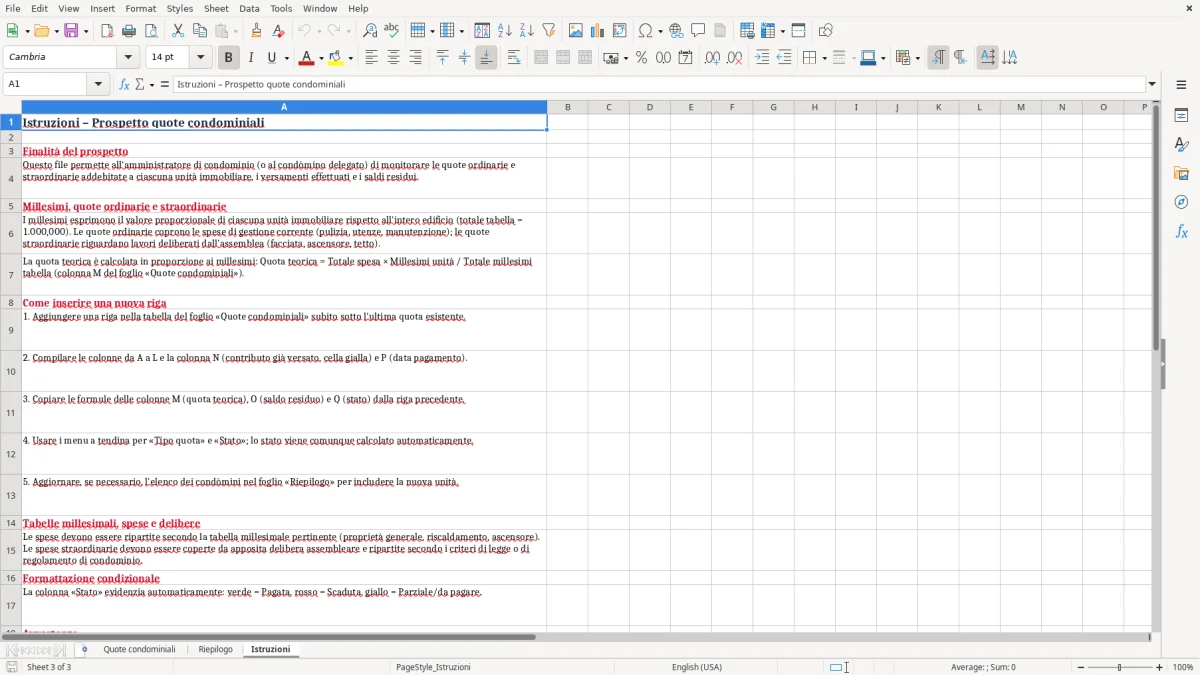Screen dimensions: 1200x675
Task: Adjust the zoom slider handle
Action: [x=1120, y=667]
